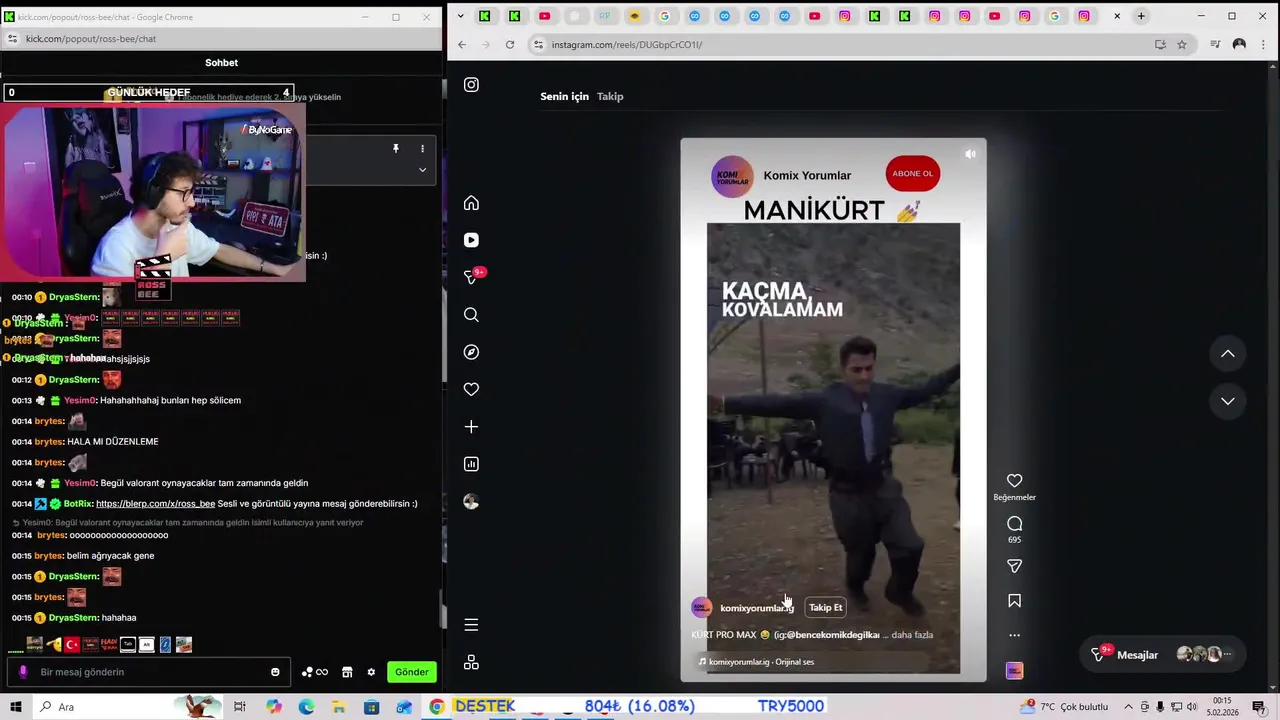Viewport: 1280px width, 720px height.
Task: Select the Turkish flag emote
Action: coord(72,645)
